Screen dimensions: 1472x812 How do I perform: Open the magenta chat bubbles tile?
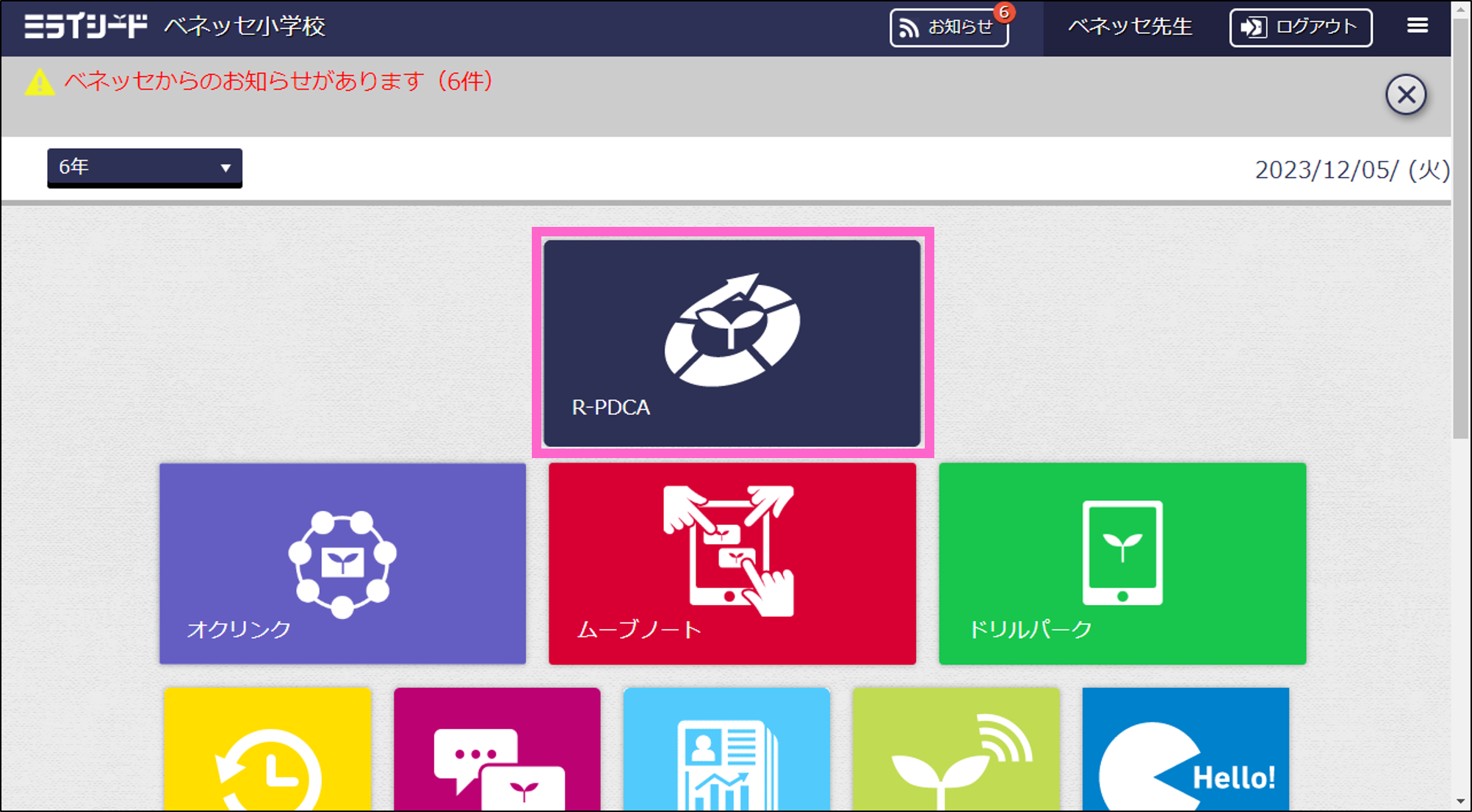tap(497, 749)
